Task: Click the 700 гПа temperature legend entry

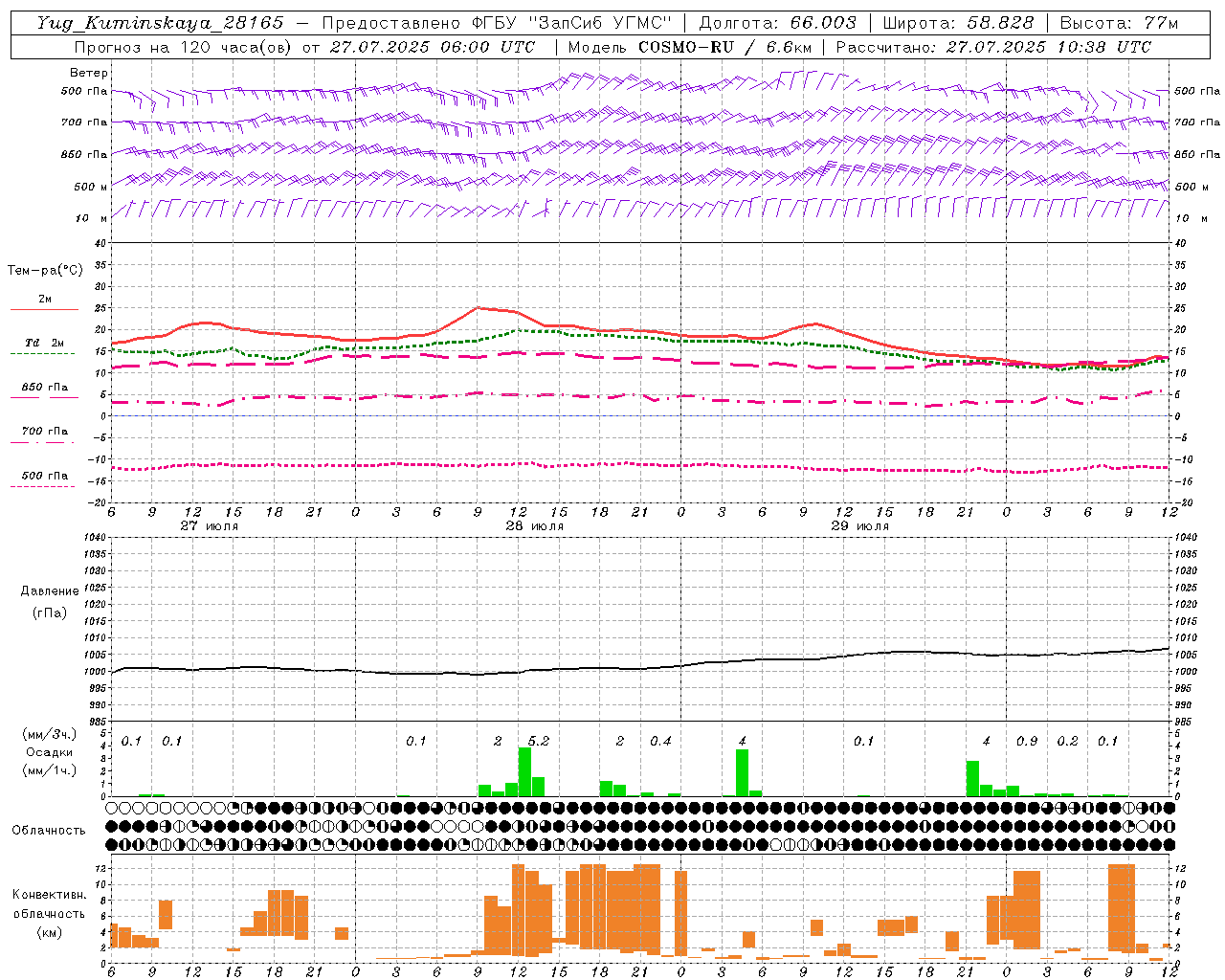Action: pyautogui.click(x=45, y=432)
